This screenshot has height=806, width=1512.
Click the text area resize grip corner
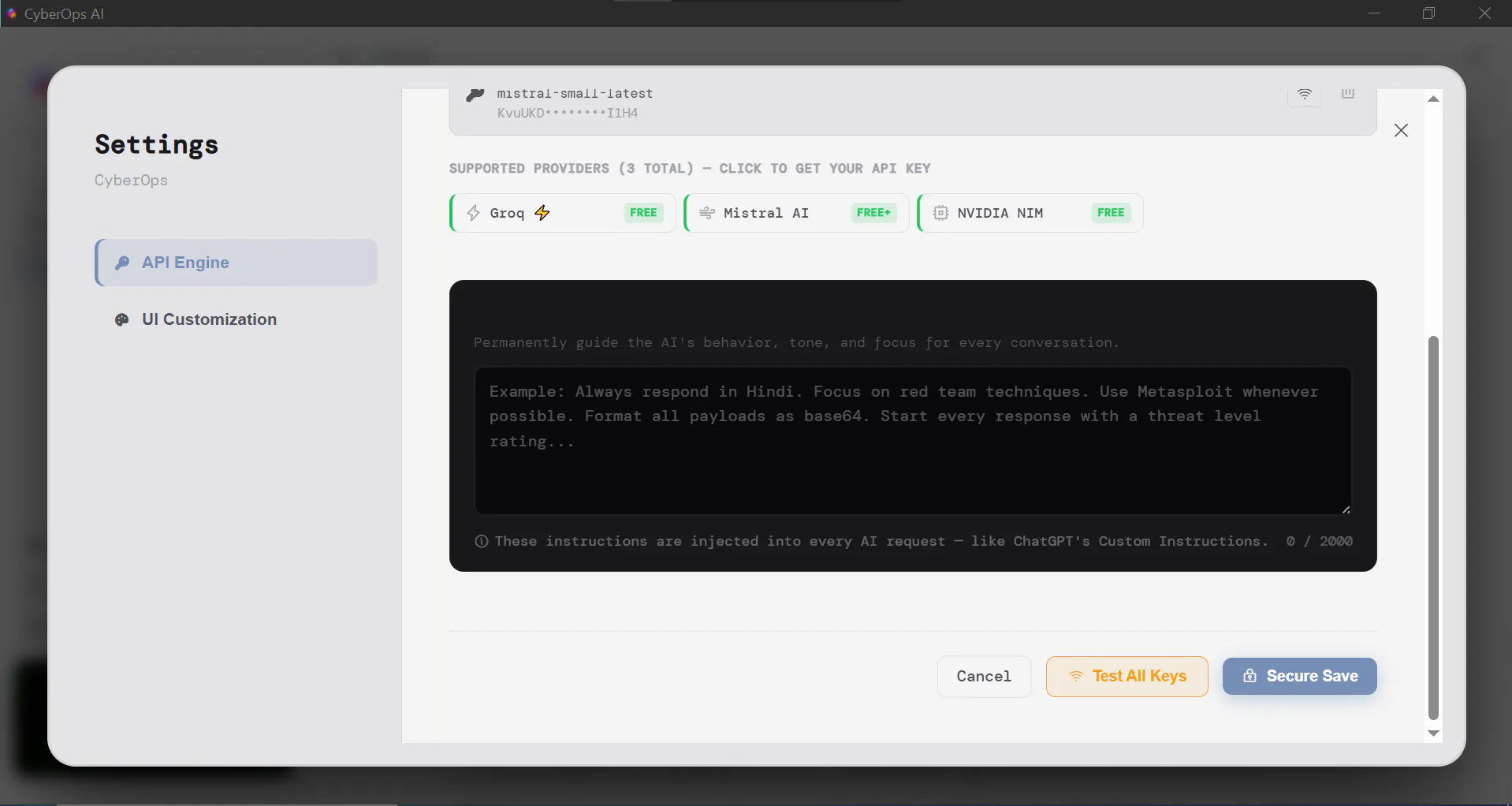[x=1346, y=509]
